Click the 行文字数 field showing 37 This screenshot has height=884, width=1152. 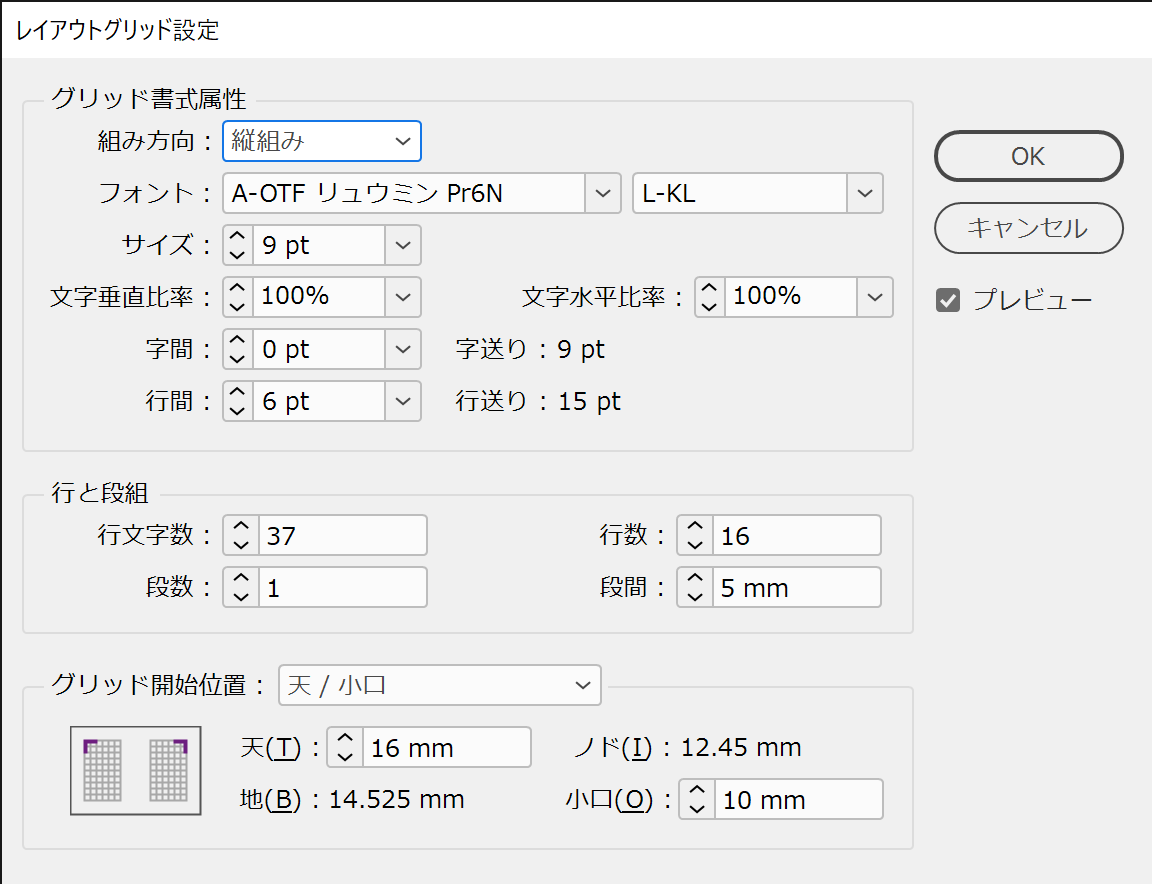[342, 535]
